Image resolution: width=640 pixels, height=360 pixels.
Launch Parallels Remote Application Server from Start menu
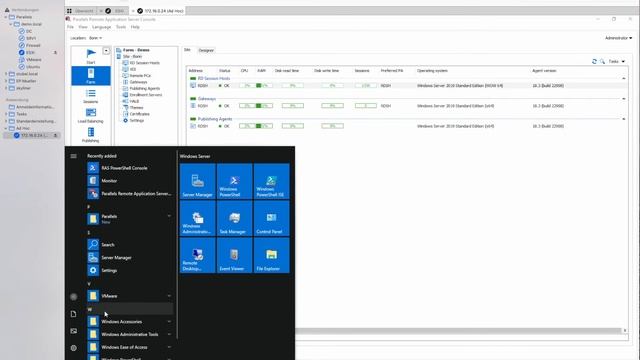(x=129, y=193)
